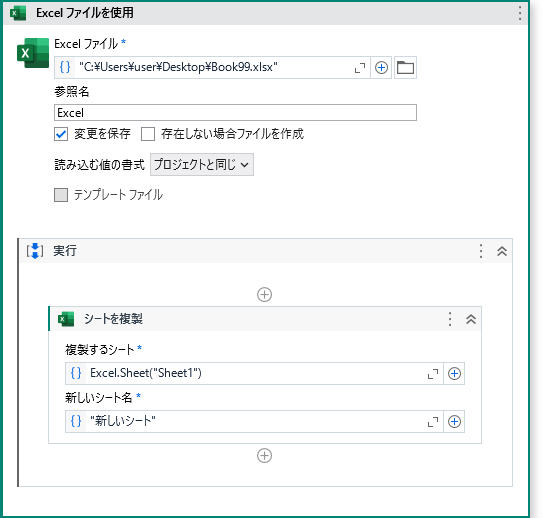Image resolution: width=552 pixels, height=518 pixels.
Task: Click the folder browse icon for Excel file
Action: click(405, 67)
